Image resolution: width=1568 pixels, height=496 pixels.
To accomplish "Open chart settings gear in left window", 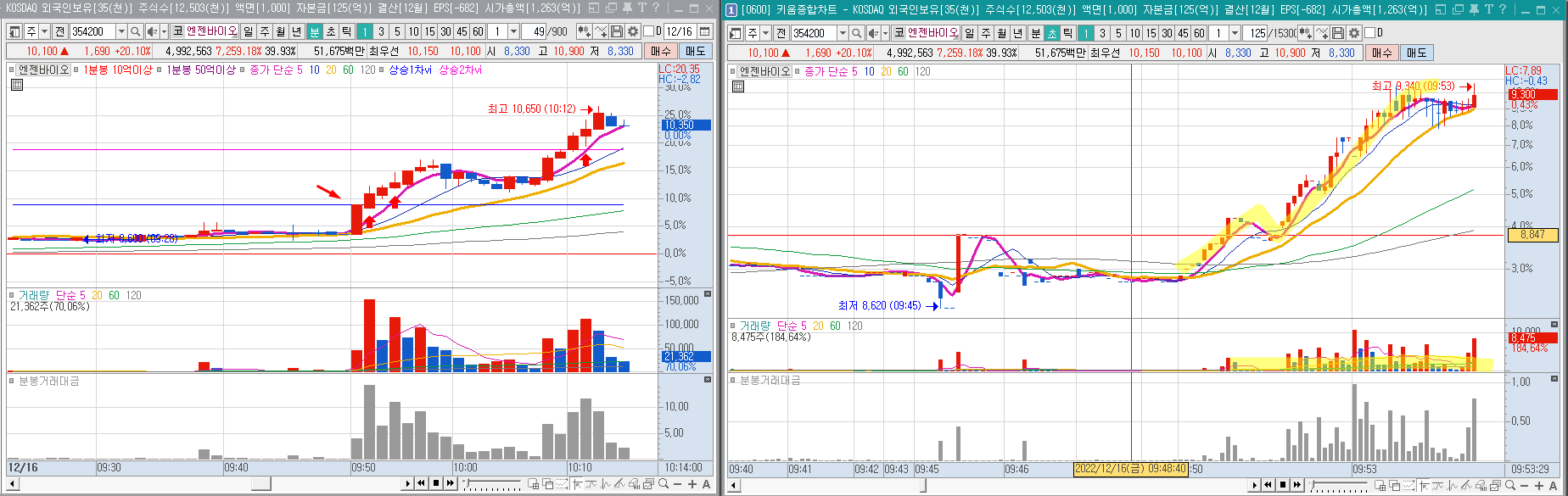I will [633, 31].
